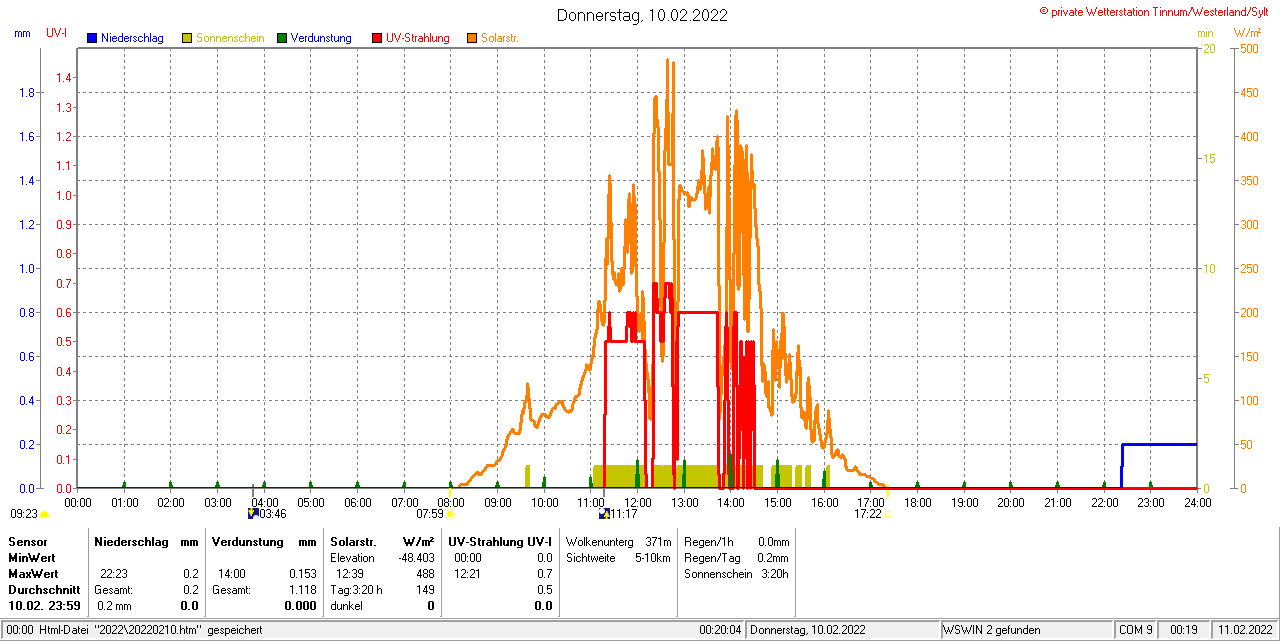The image size is (1280, 641).
Task: Click the Verdunstung Gesamt value 1.118
Action: [x=302, y=590]
